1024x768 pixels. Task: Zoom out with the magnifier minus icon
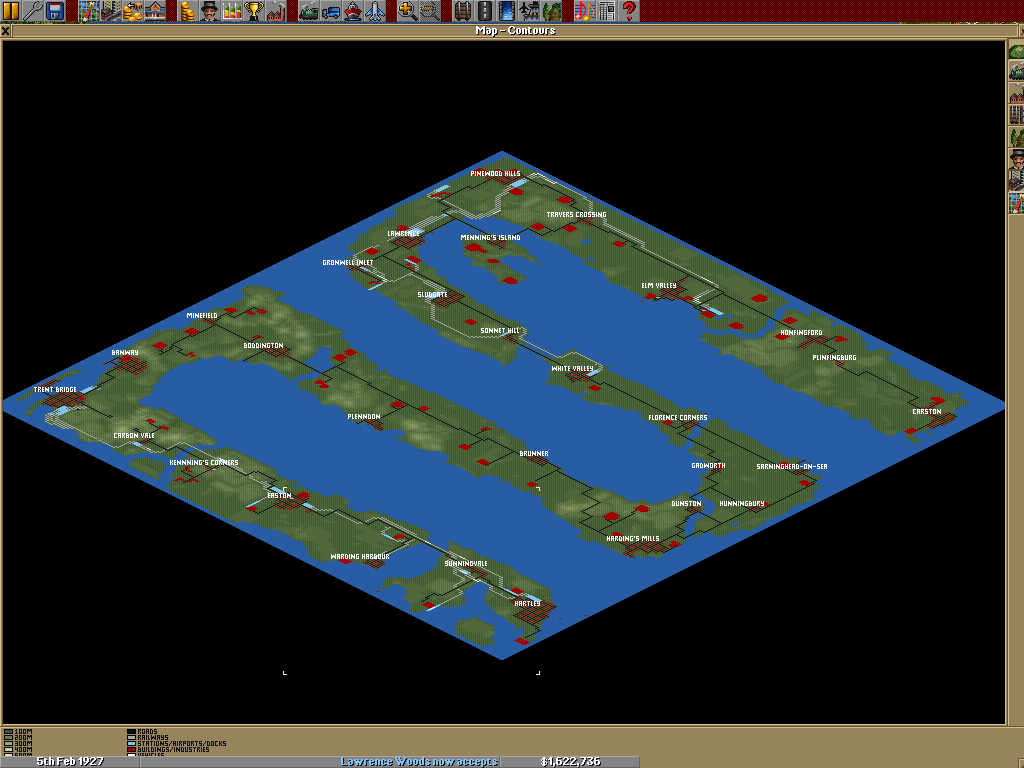430,10
